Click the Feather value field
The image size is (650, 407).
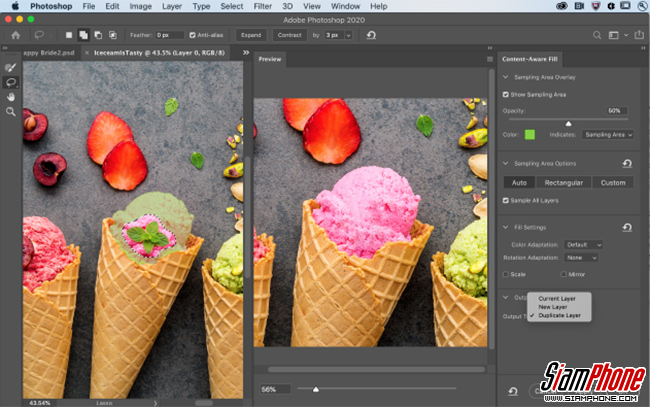pos(170,35)
